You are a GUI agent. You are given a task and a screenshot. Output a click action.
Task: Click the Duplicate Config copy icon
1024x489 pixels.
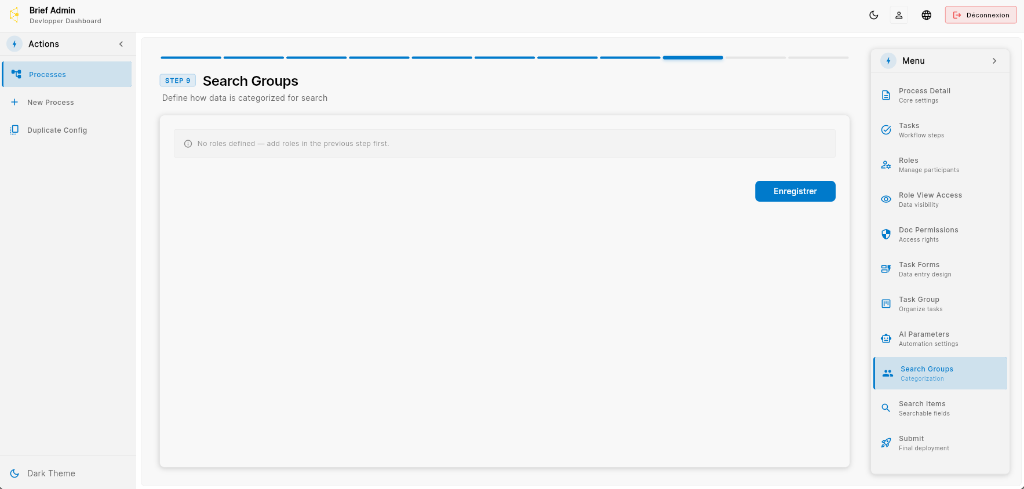(x=14, y=130)
